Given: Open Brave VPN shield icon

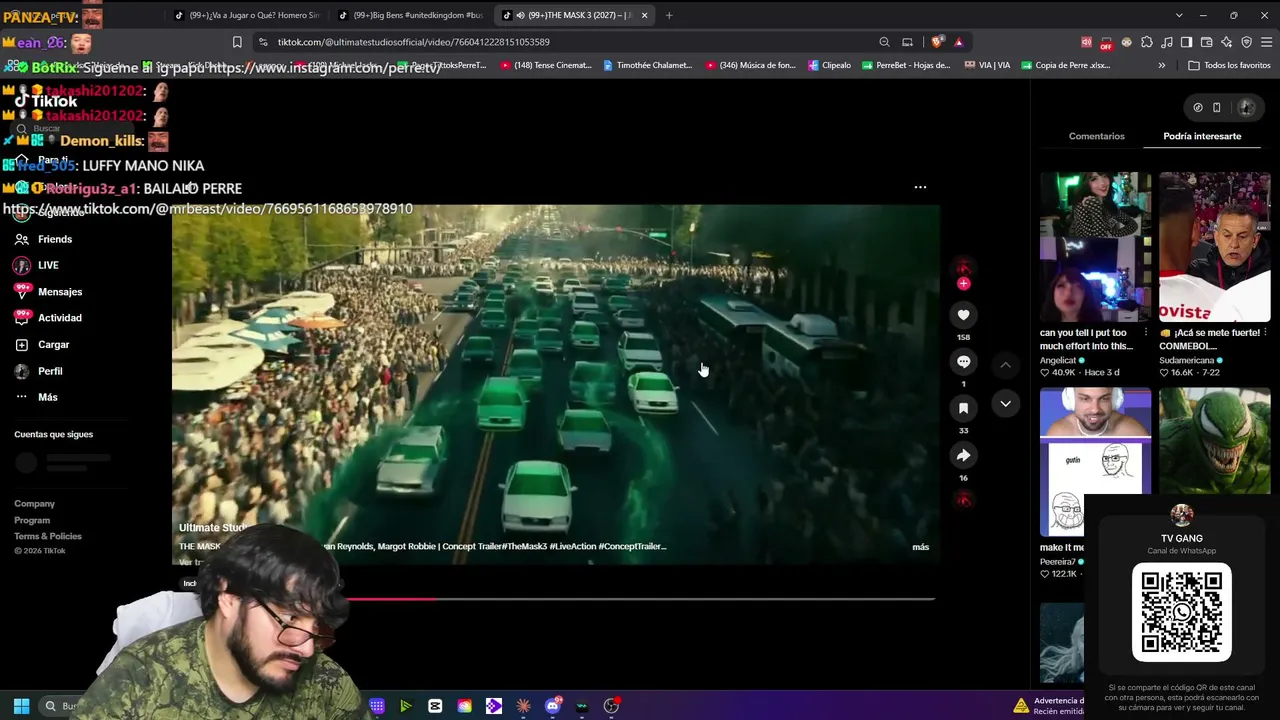Looking at the screenshot, I should coord(1246,42).
